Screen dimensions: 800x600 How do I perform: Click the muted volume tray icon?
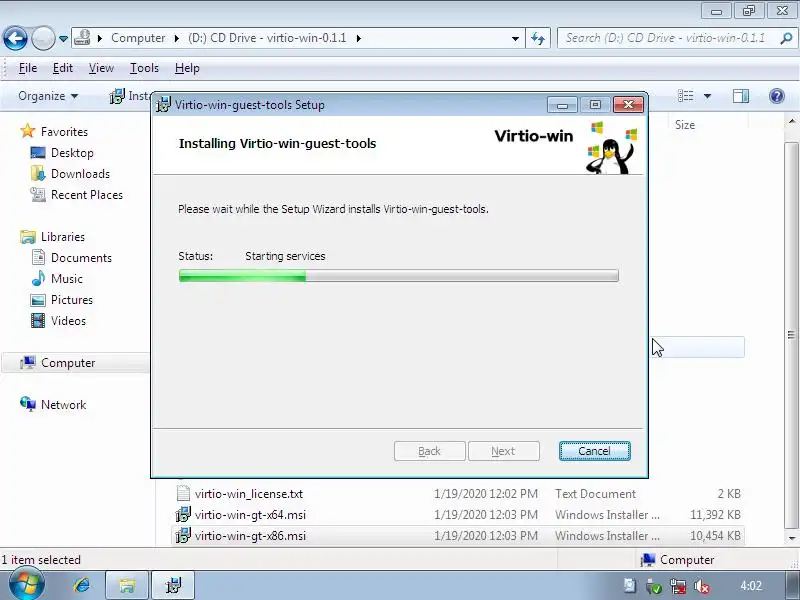pyautogui.click(x=702, y=586)
